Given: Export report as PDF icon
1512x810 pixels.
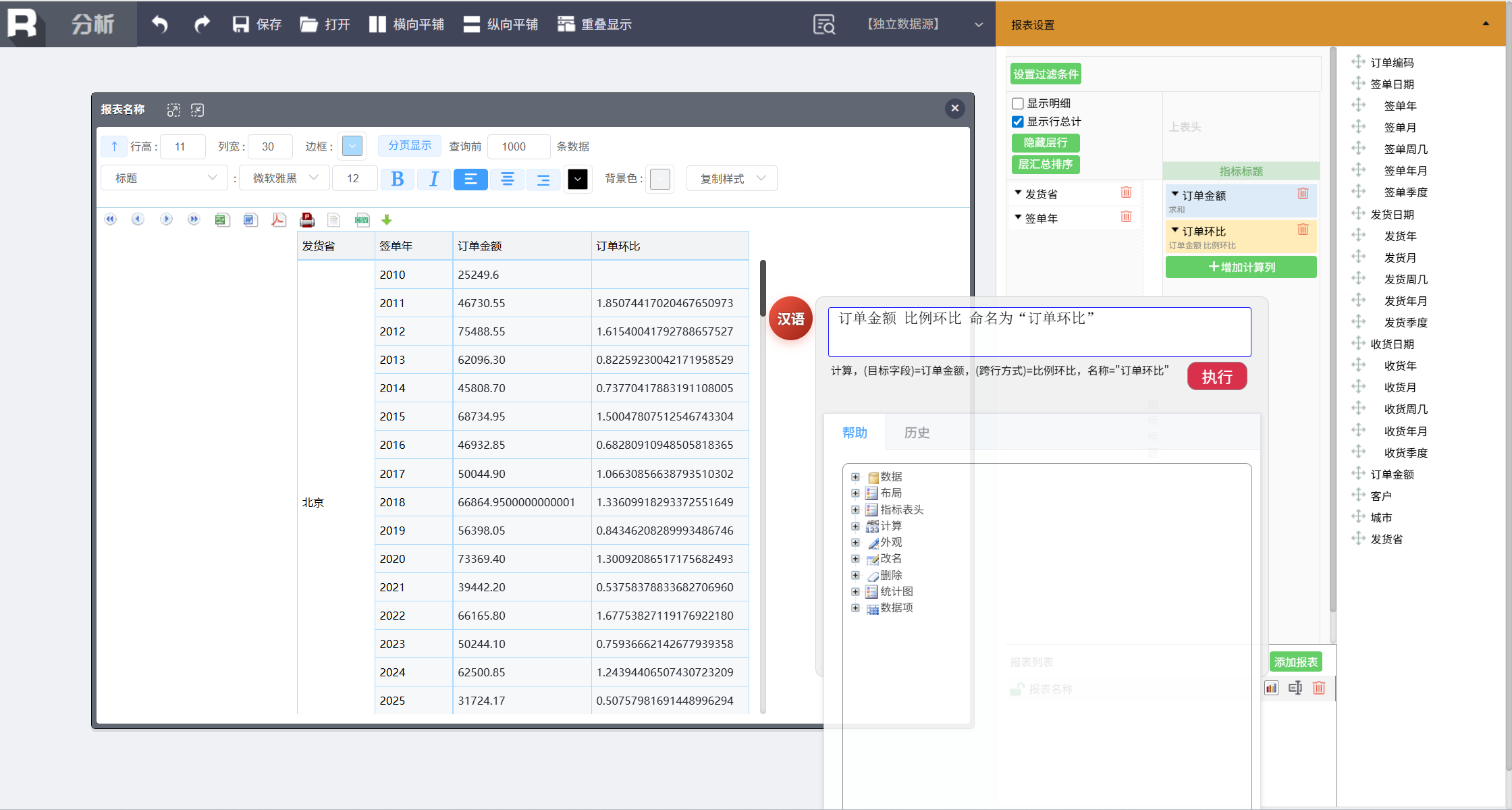Looking at the screenshot, I should pos(278,219).
